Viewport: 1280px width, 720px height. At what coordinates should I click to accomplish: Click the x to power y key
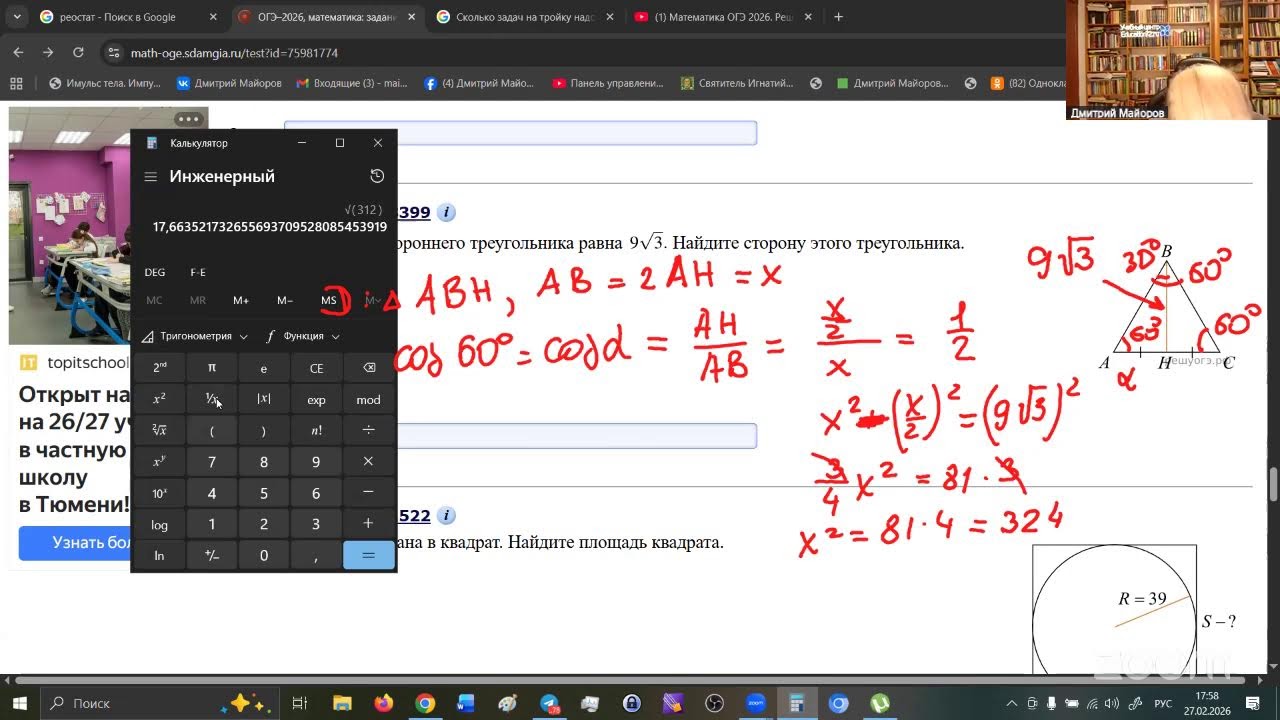click(x=159, y=462)
